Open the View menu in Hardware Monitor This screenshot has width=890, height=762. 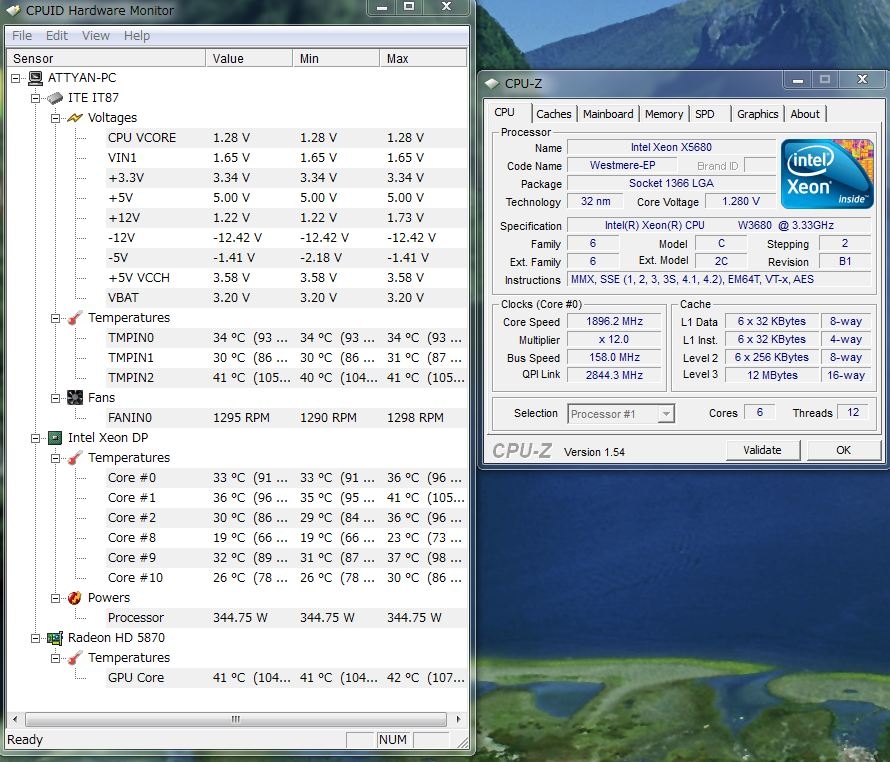(95, 36)
